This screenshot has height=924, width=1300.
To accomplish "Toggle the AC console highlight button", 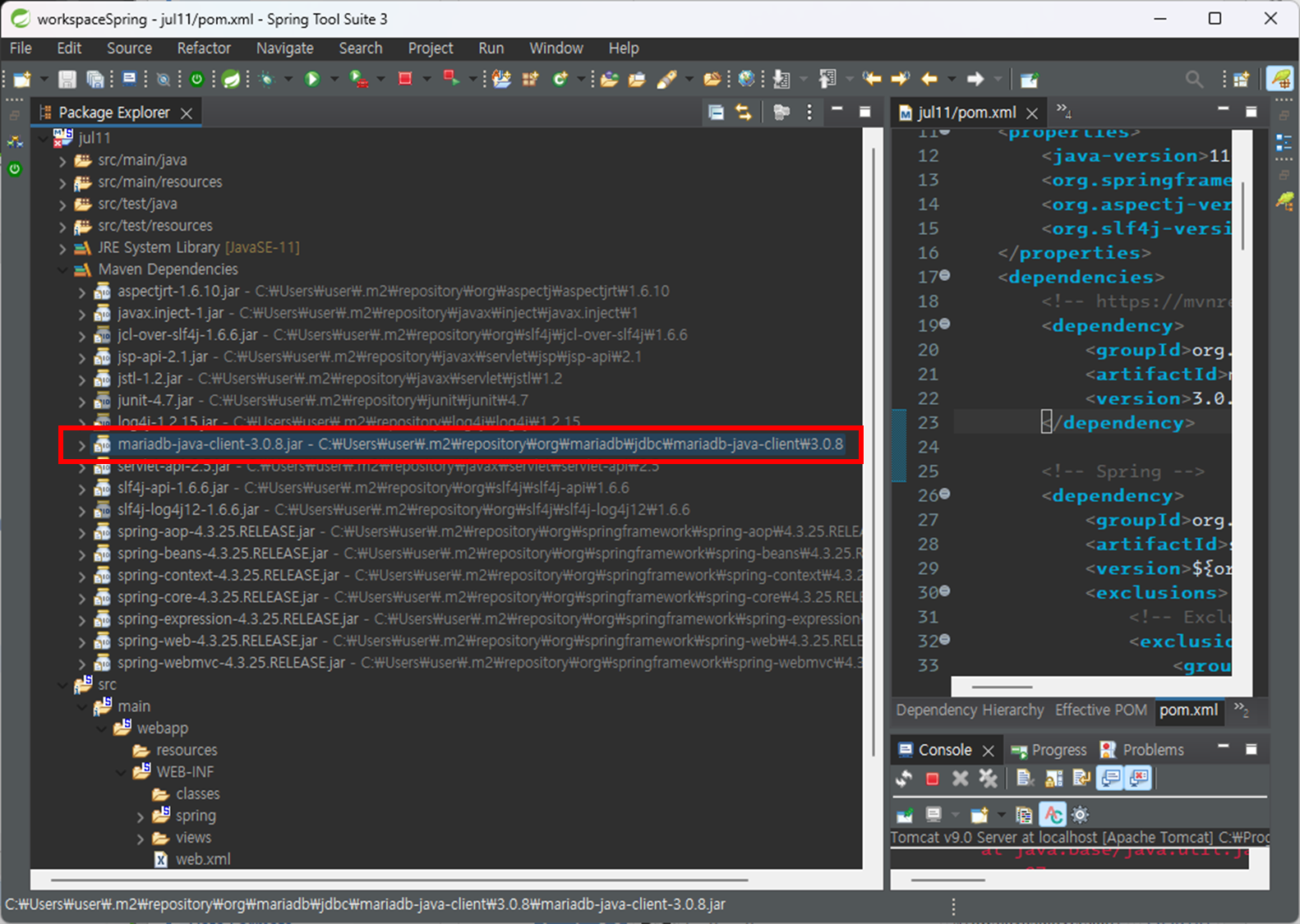I will pos(1053,815).
